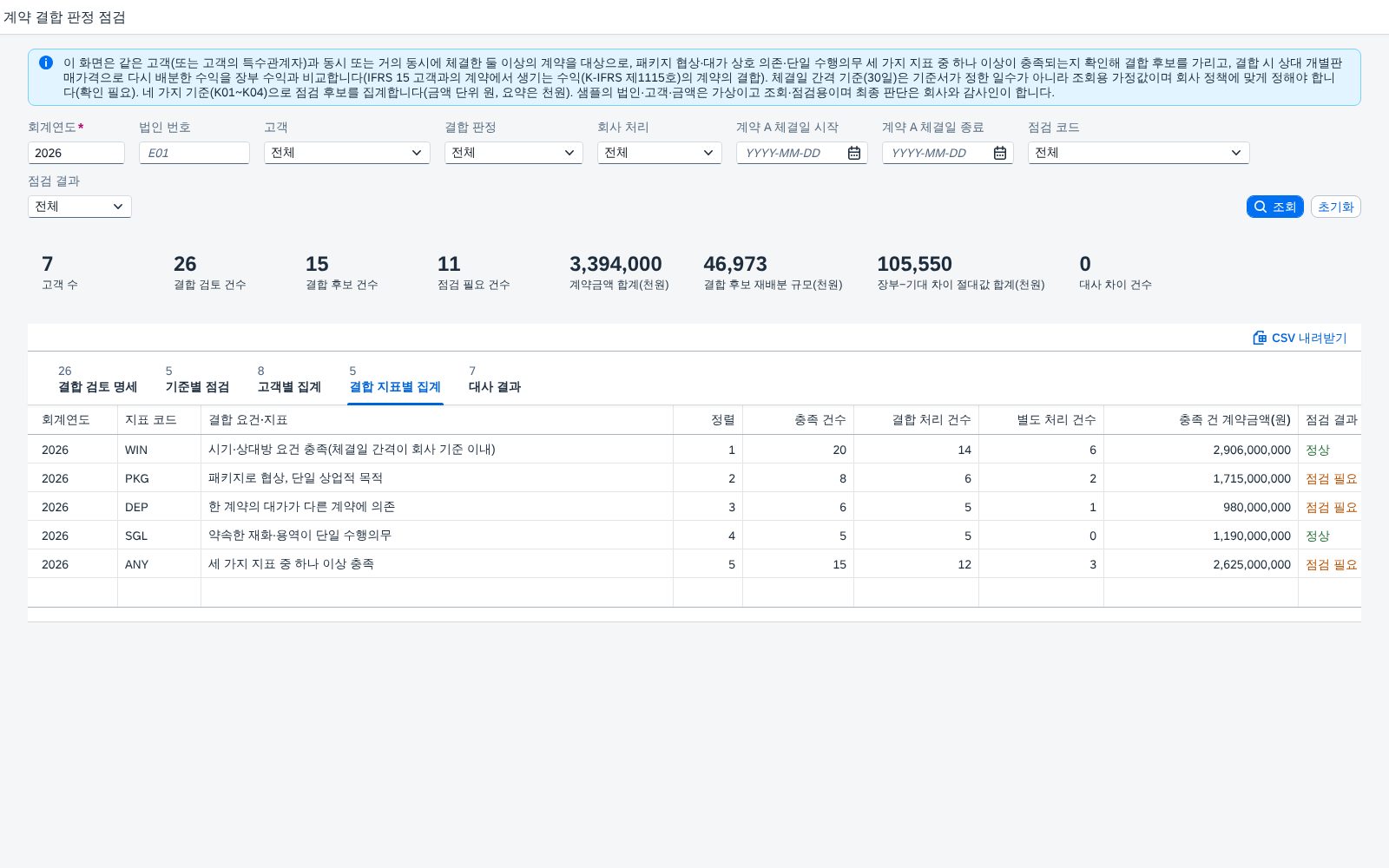Click the 패키지로 협상, 단일 상업적 목적 cell
Screen dimensions: 1389x868
pyautogui.click(x=437, y=478)
